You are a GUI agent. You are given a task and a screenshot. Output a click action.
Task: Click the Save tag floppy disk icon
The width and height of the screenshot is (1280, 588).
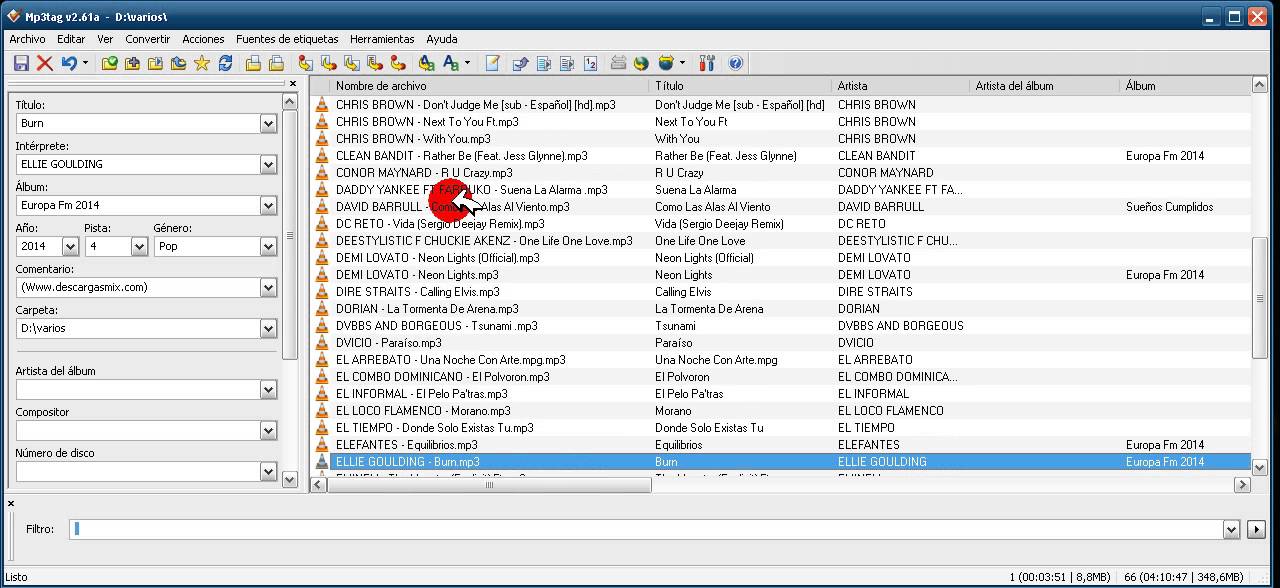coord(21,63)
